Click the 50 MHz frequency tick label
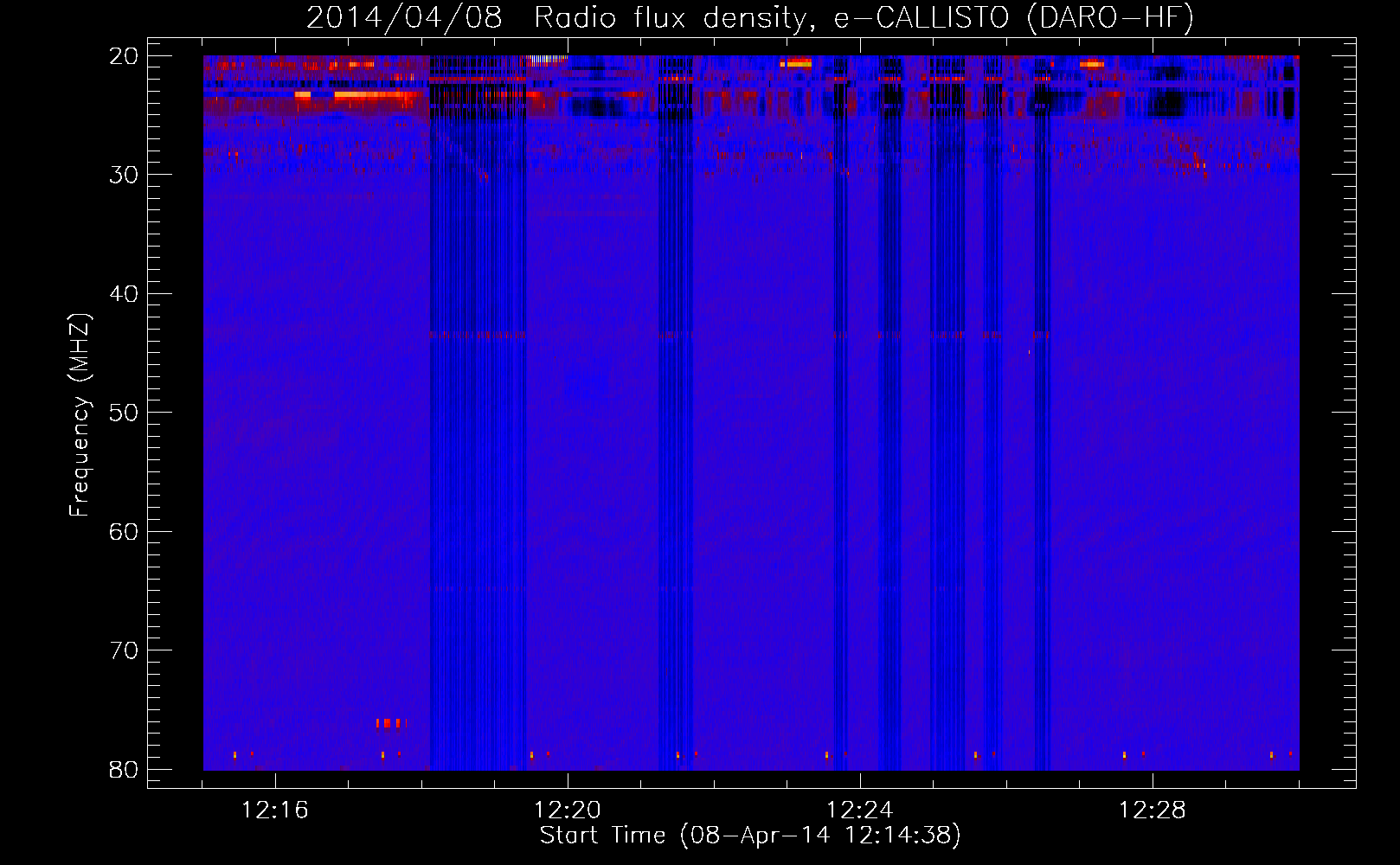Screen dimensions: 1400x865 [124, 413]
